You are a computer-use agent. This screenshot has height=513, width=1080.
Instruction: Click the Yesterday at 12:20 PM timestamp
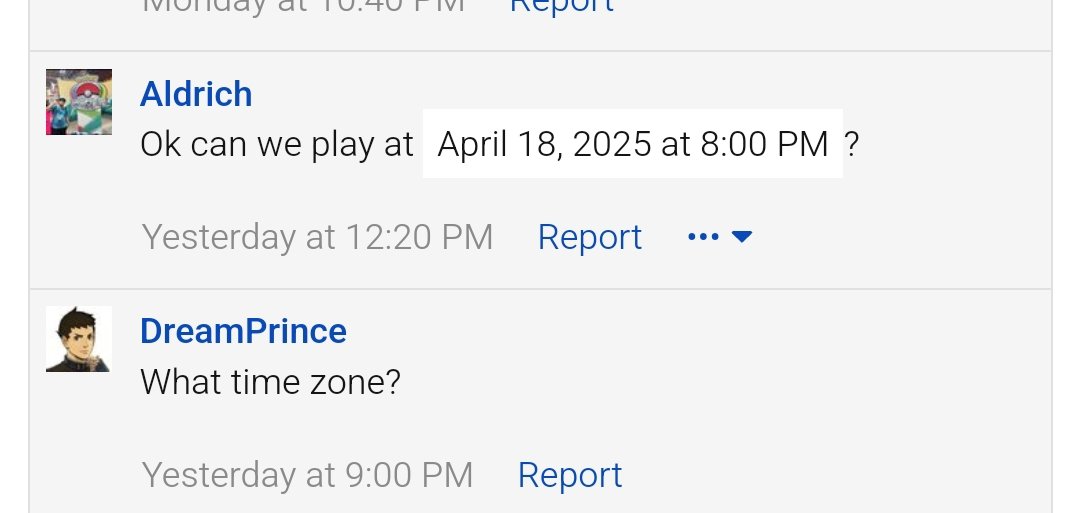click(317, 237)
